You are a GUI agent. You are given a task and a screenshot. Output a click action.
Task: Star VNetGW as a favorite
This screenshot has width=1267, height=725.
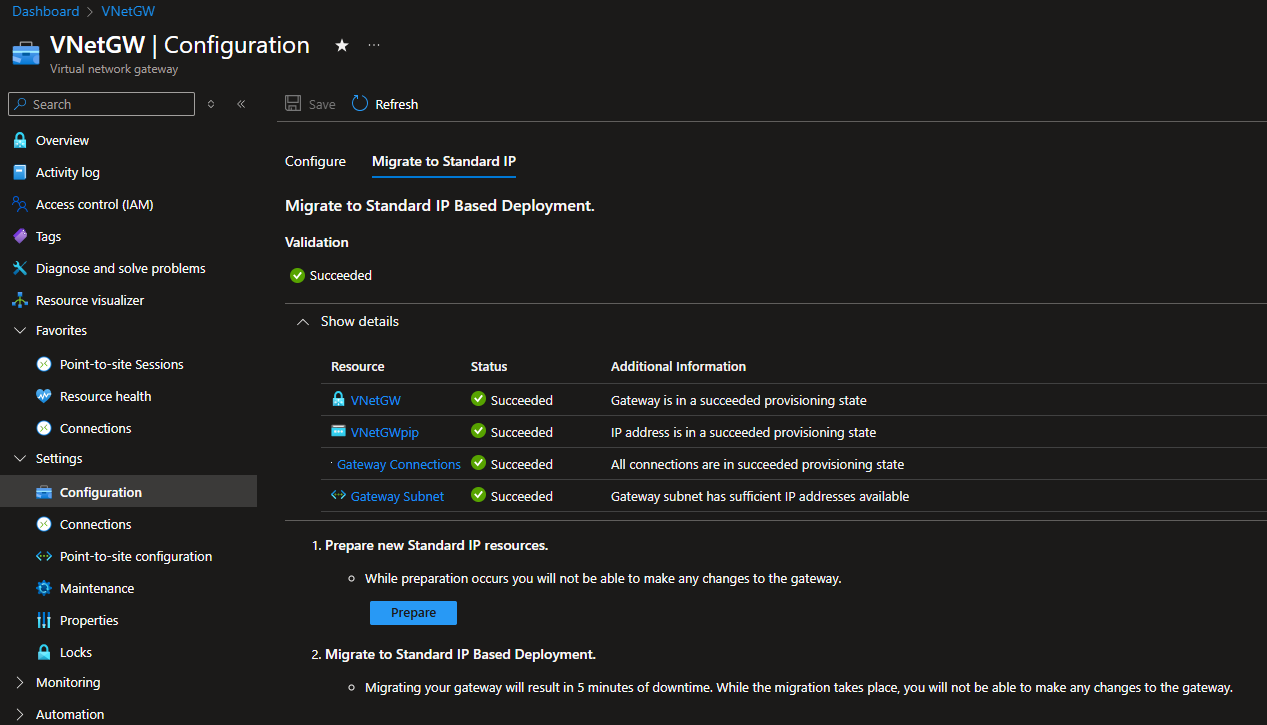[341, 45]
